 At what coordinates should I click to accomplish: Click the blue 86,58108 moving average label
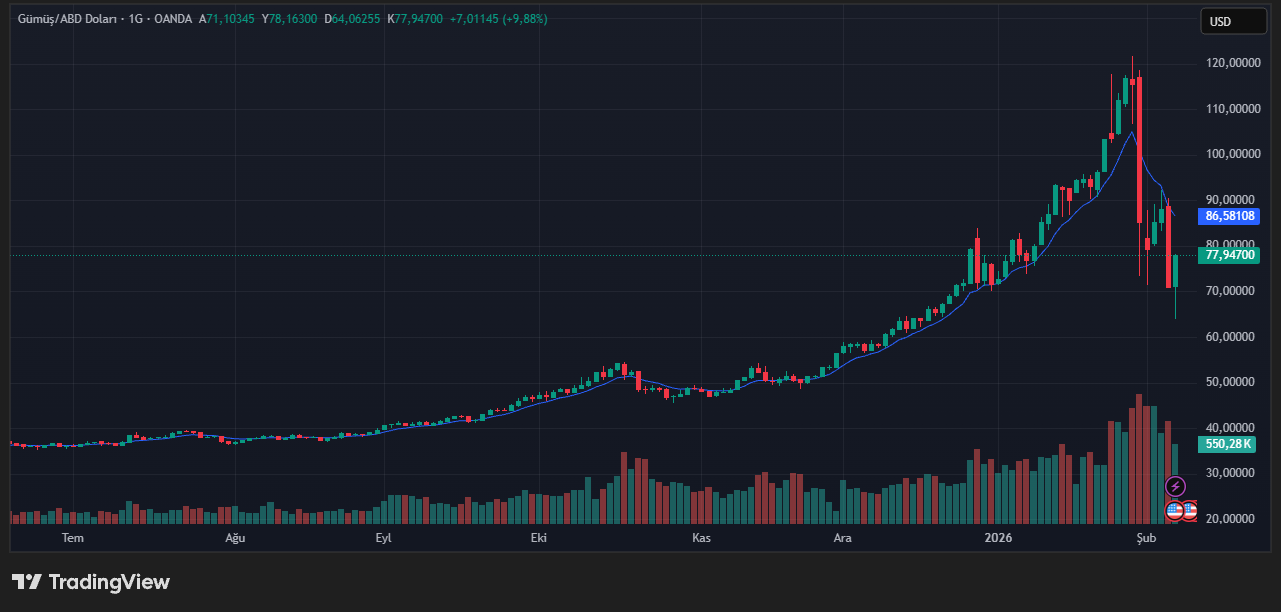(1230, 216)
